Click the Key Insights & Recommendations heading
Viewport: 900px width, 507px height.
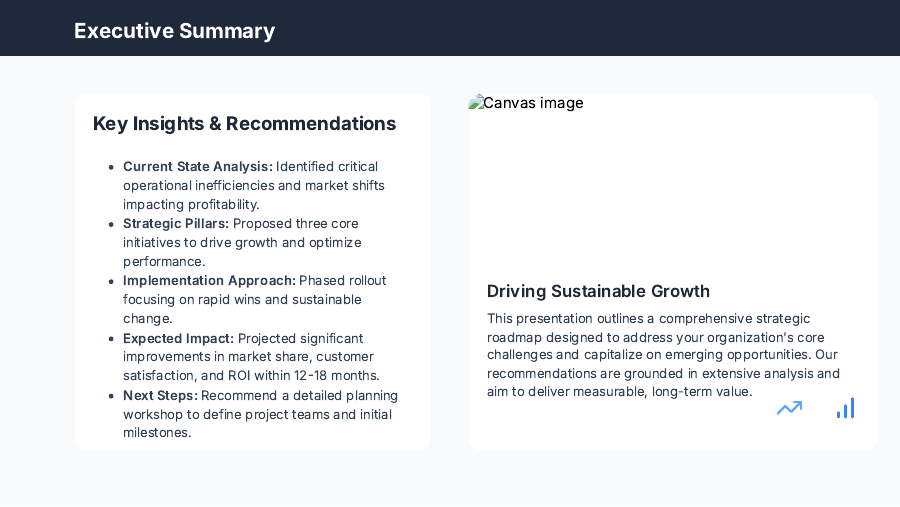(x=244, y=124)
